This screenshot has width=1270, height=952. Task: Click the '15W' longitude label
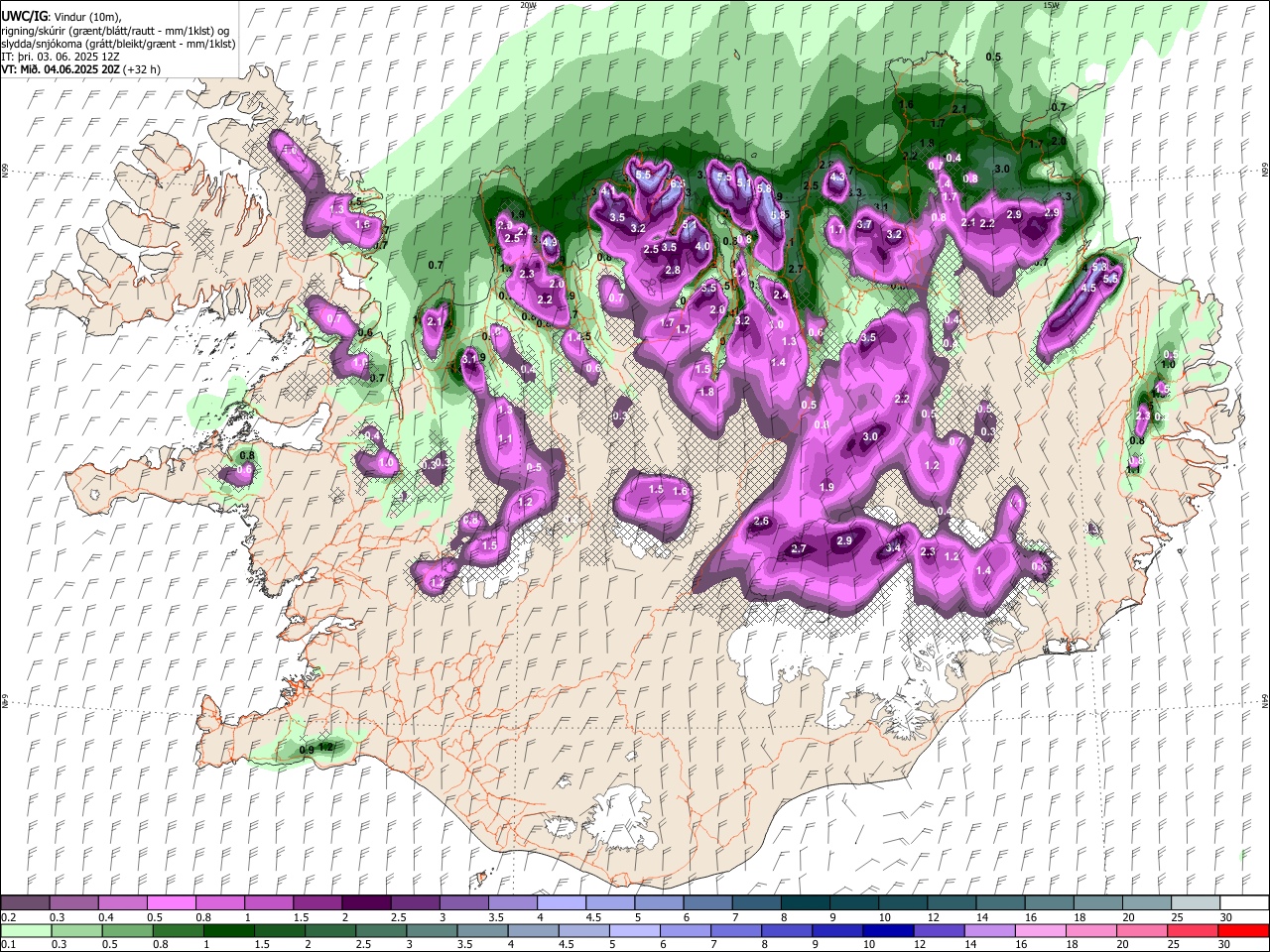click(1052, 5)
